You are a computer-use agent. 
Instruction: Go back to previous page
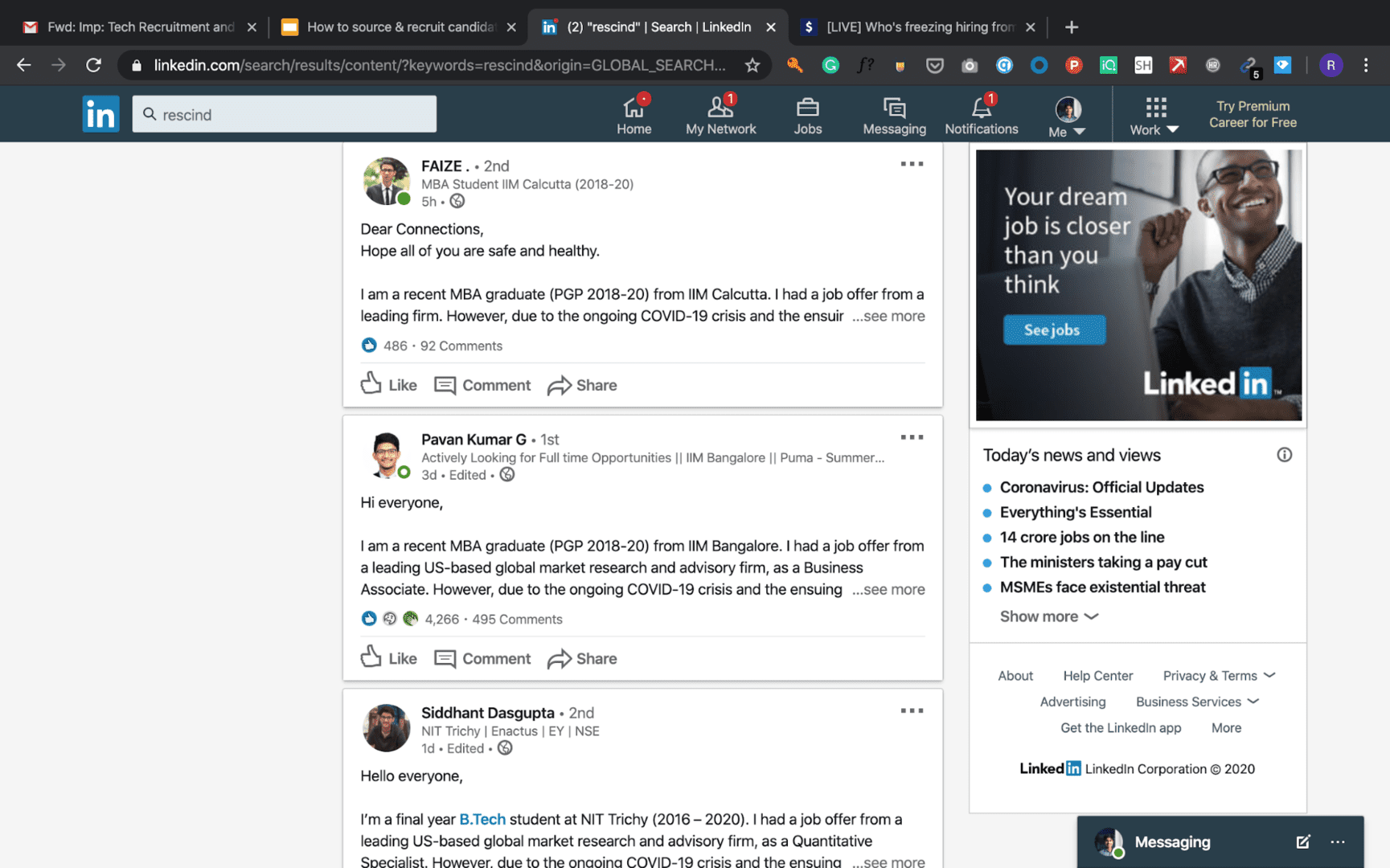pos(23,65)
